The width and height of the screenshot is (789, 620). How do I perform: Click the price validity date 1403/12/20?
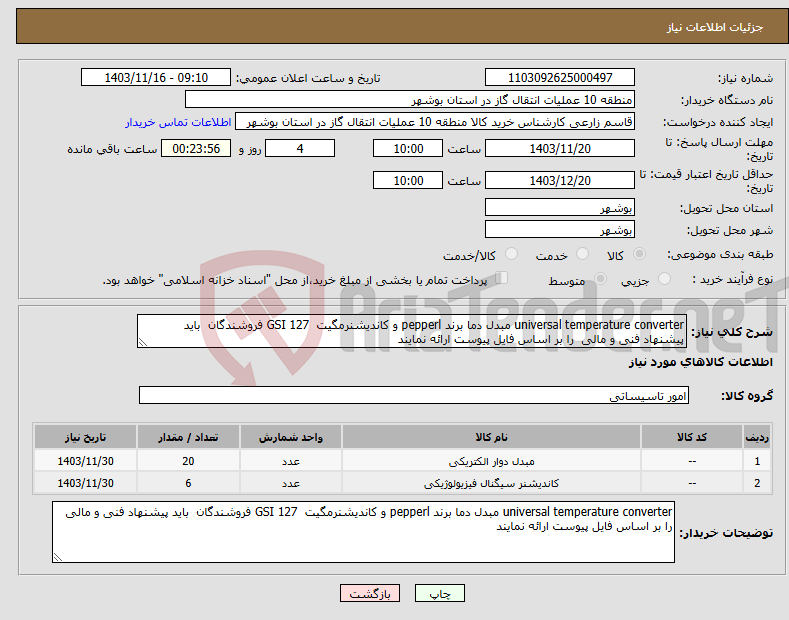click(560, 180)
